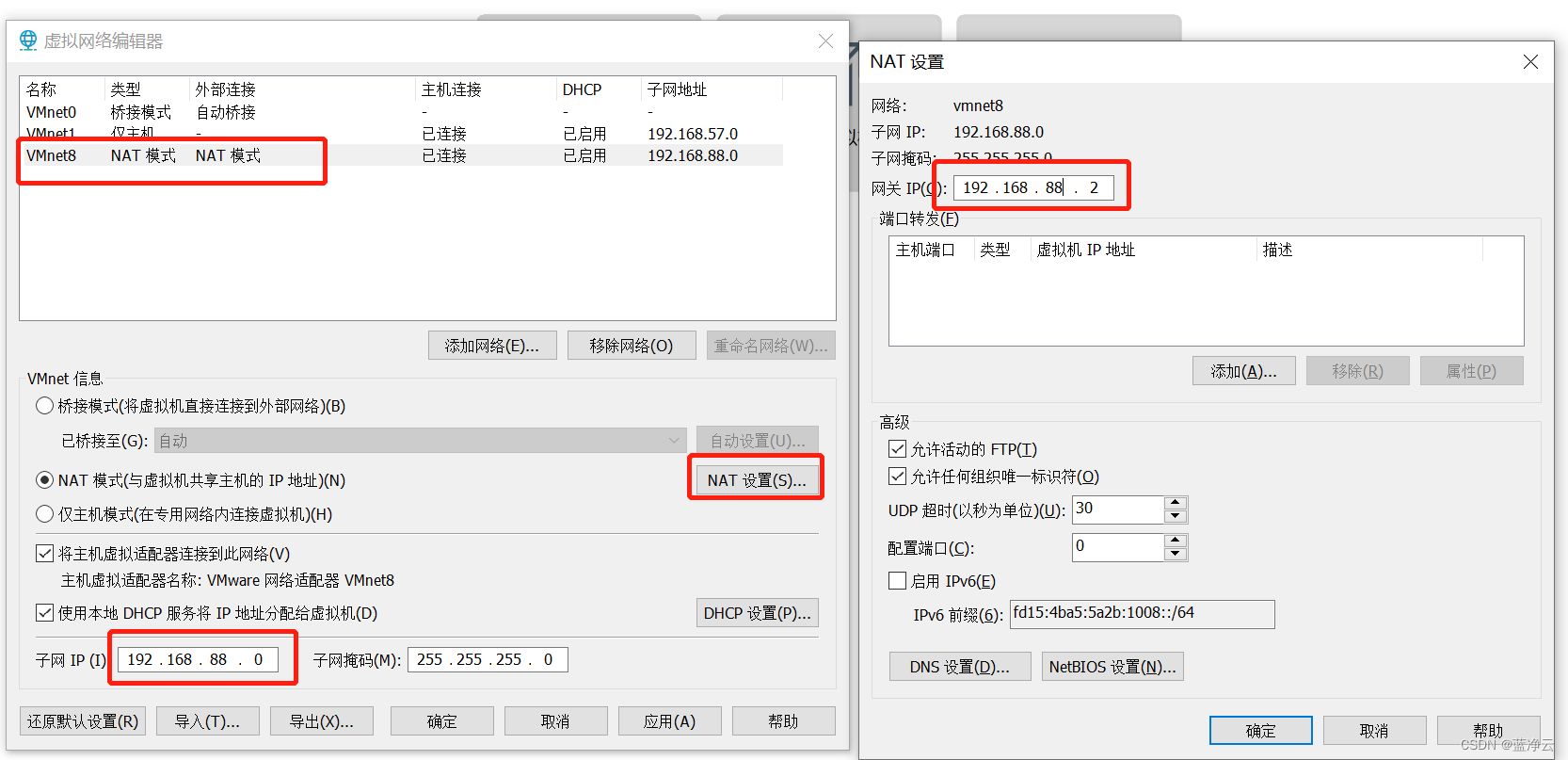This screenshot has height=760, width=1568.
Task: Click 帮助 in NAT 设置 dialog
Action: click(x=1489, y=731)
